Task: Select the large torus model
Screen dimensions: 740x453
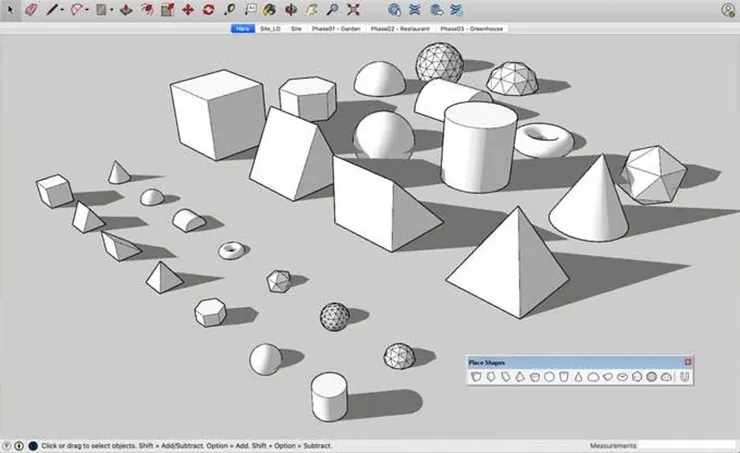Action: coord(544,140)
